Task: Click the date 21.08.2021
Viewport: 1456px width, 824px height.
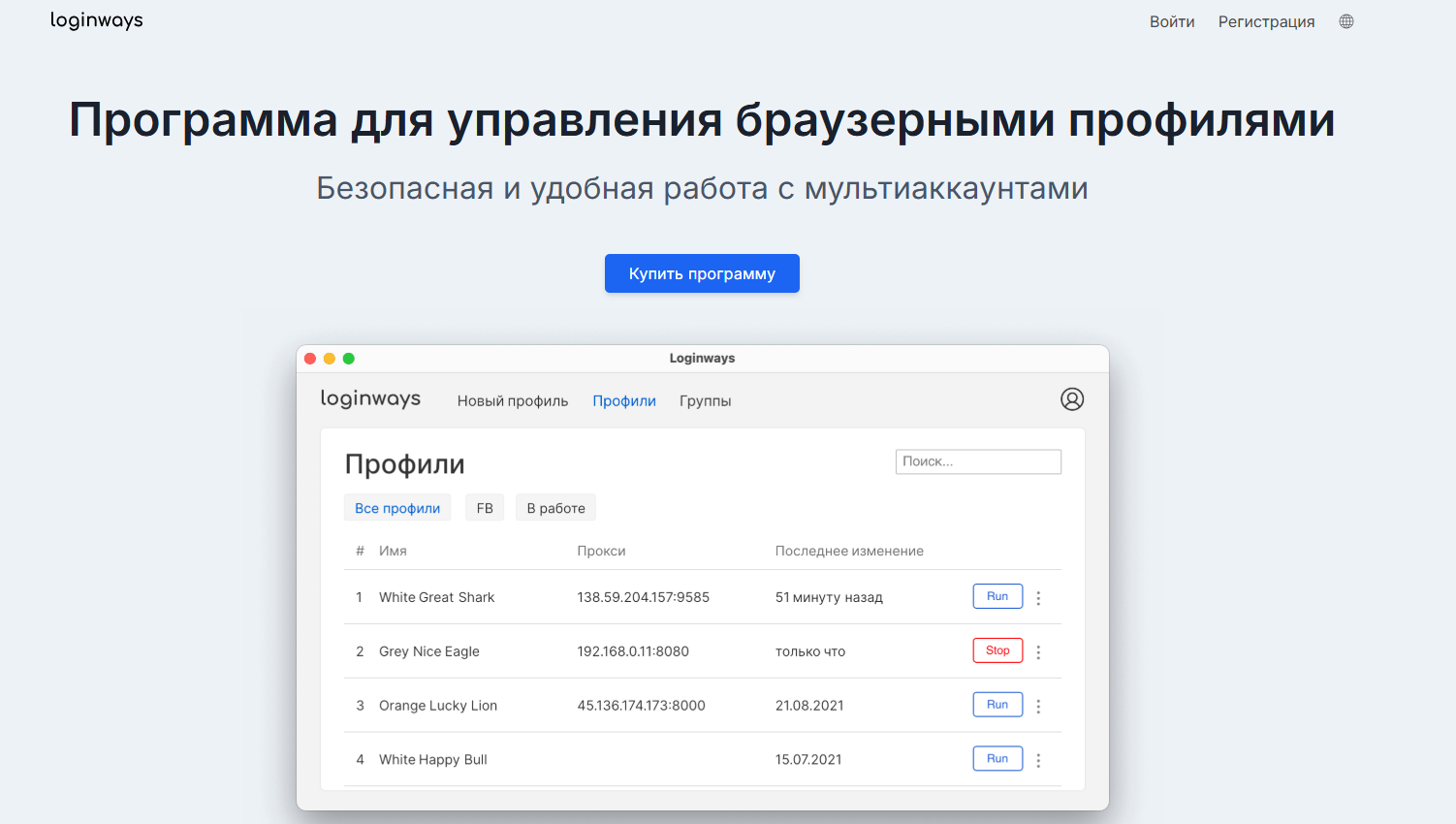Action: coord(809,706)
